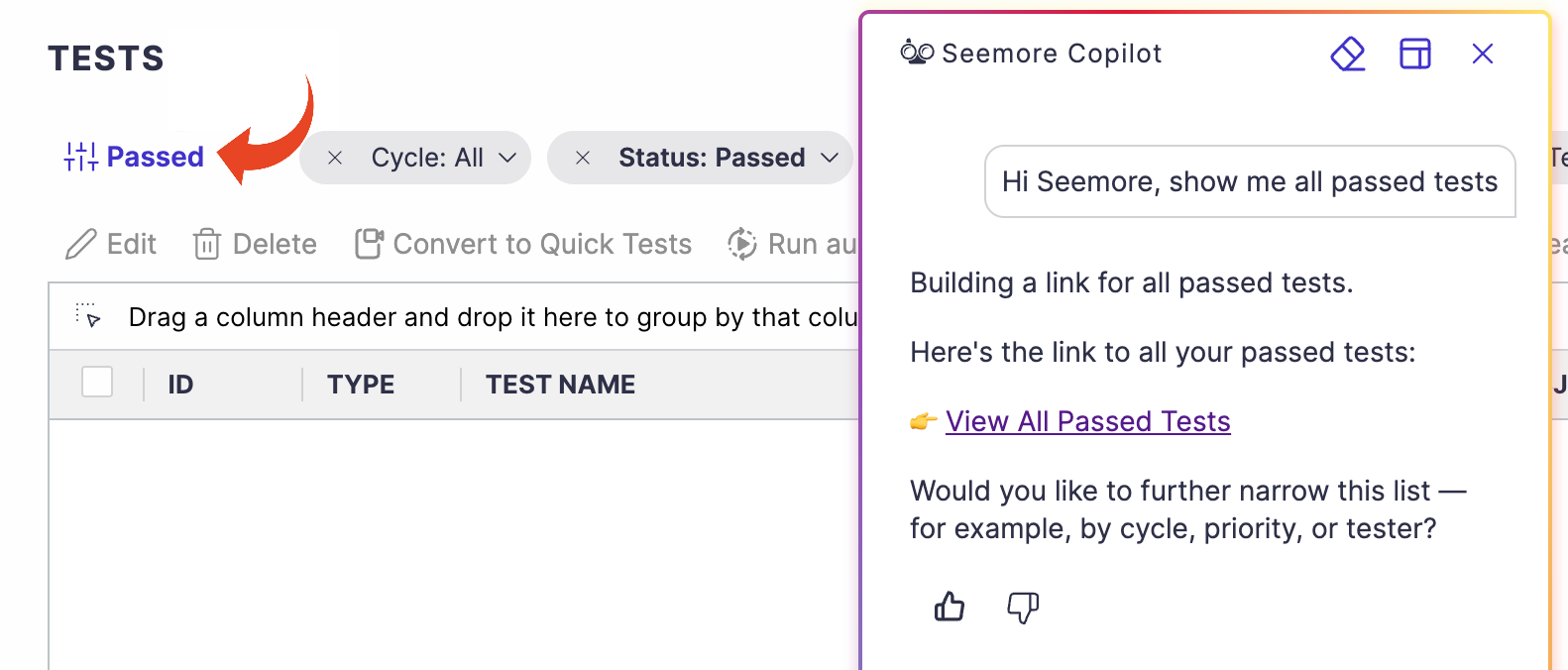Remove the Cycle: All filter chip
Viewport: 1568px width, 670px height.
point(335,158)
